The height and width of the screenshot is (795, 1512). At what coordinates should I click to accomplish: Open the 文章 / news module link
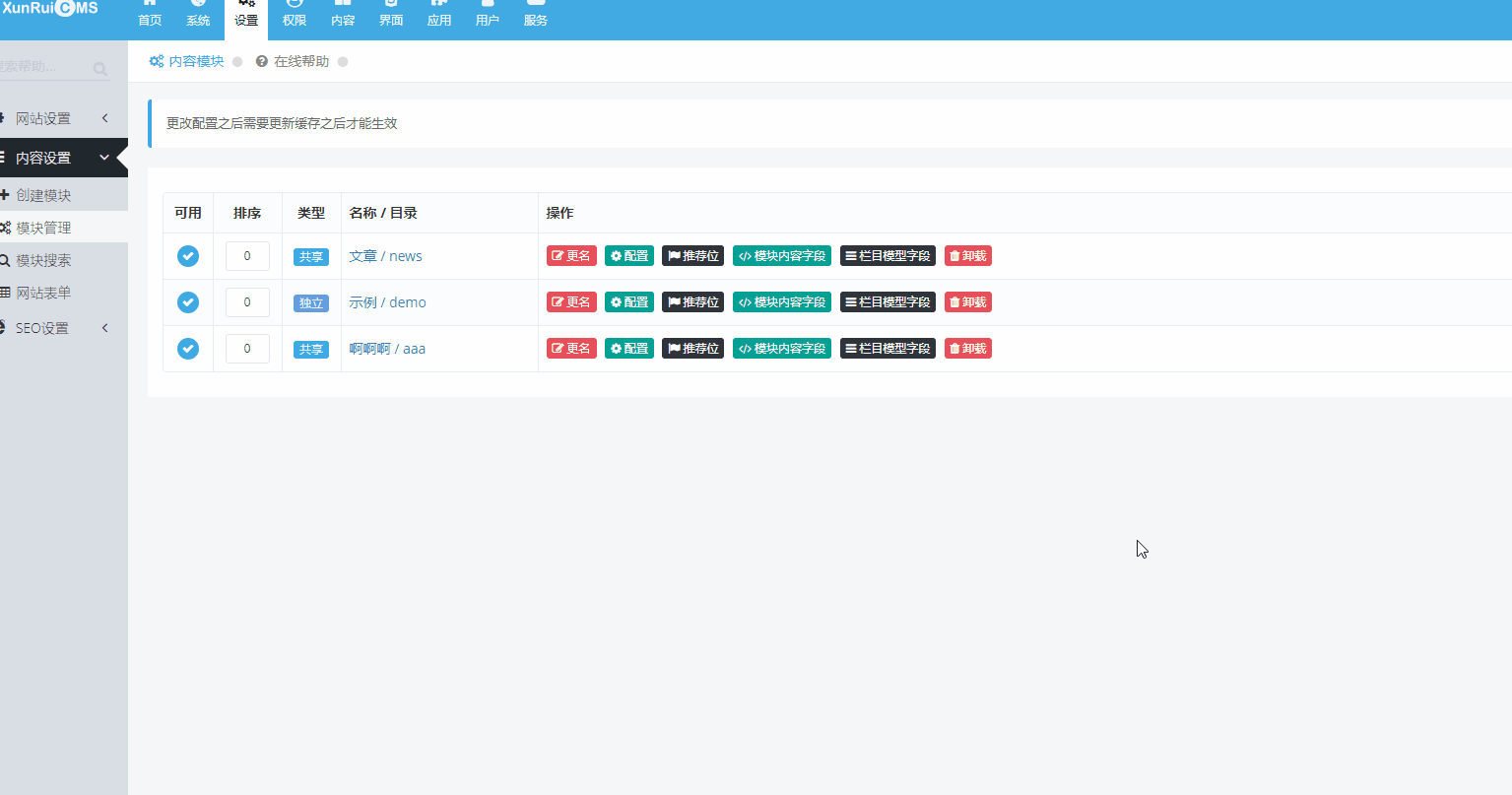385,256
